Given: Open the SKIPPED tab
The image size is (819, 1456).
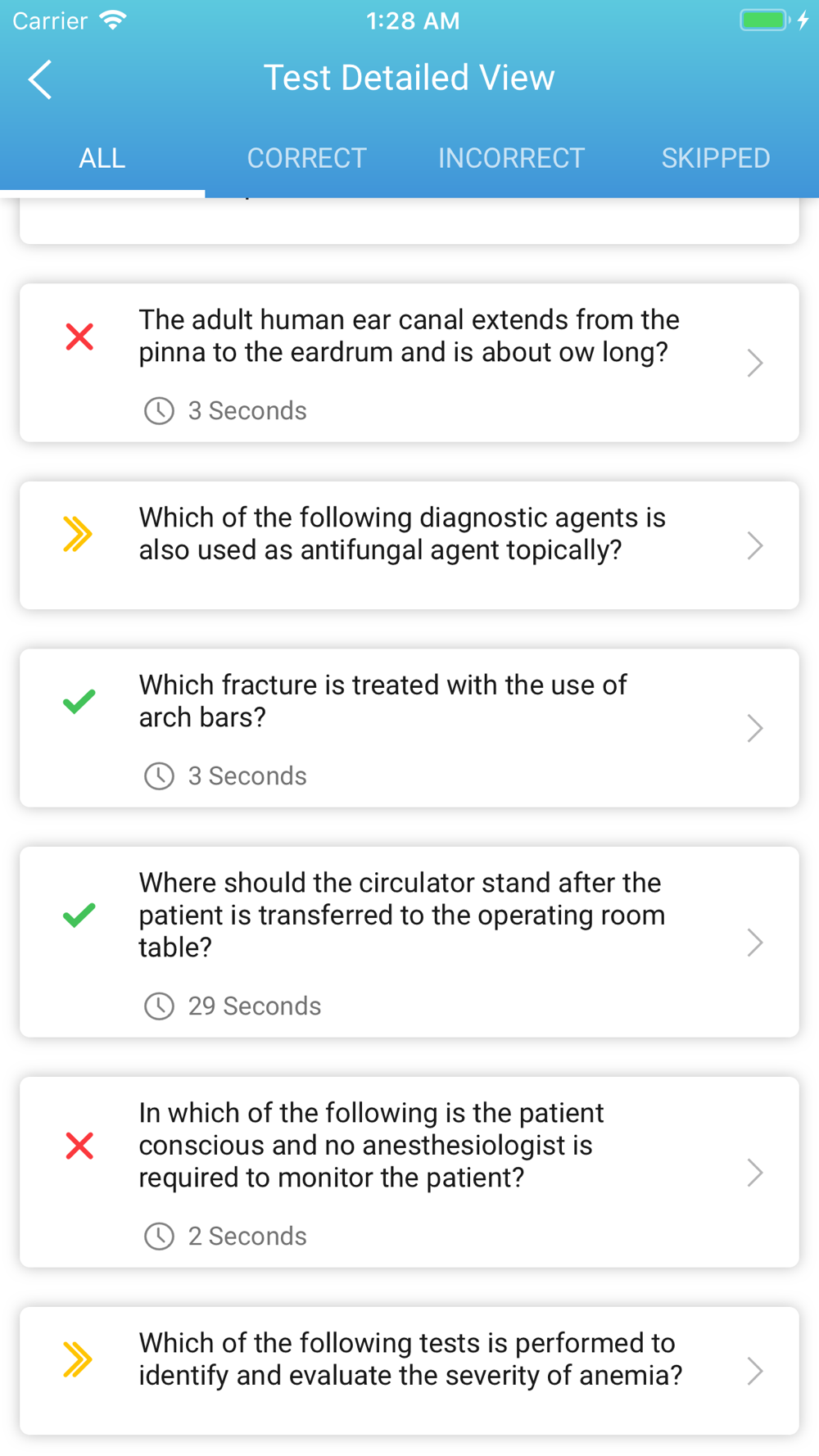Looking at the screenshot, I should pos(716,158).
